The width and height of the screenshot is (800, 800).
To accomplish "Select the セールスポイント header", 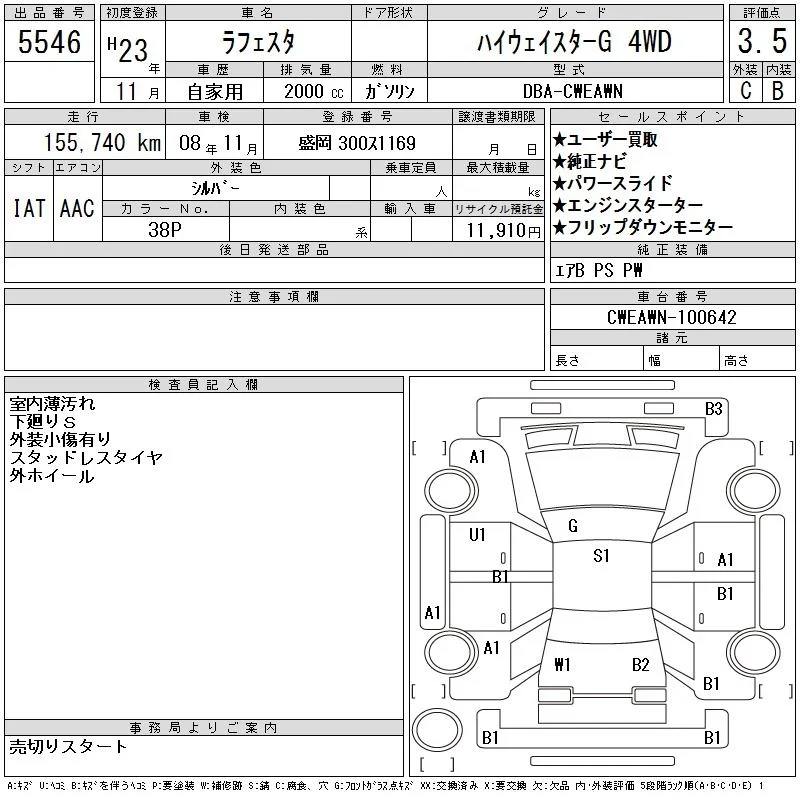I will pos(672,117).
